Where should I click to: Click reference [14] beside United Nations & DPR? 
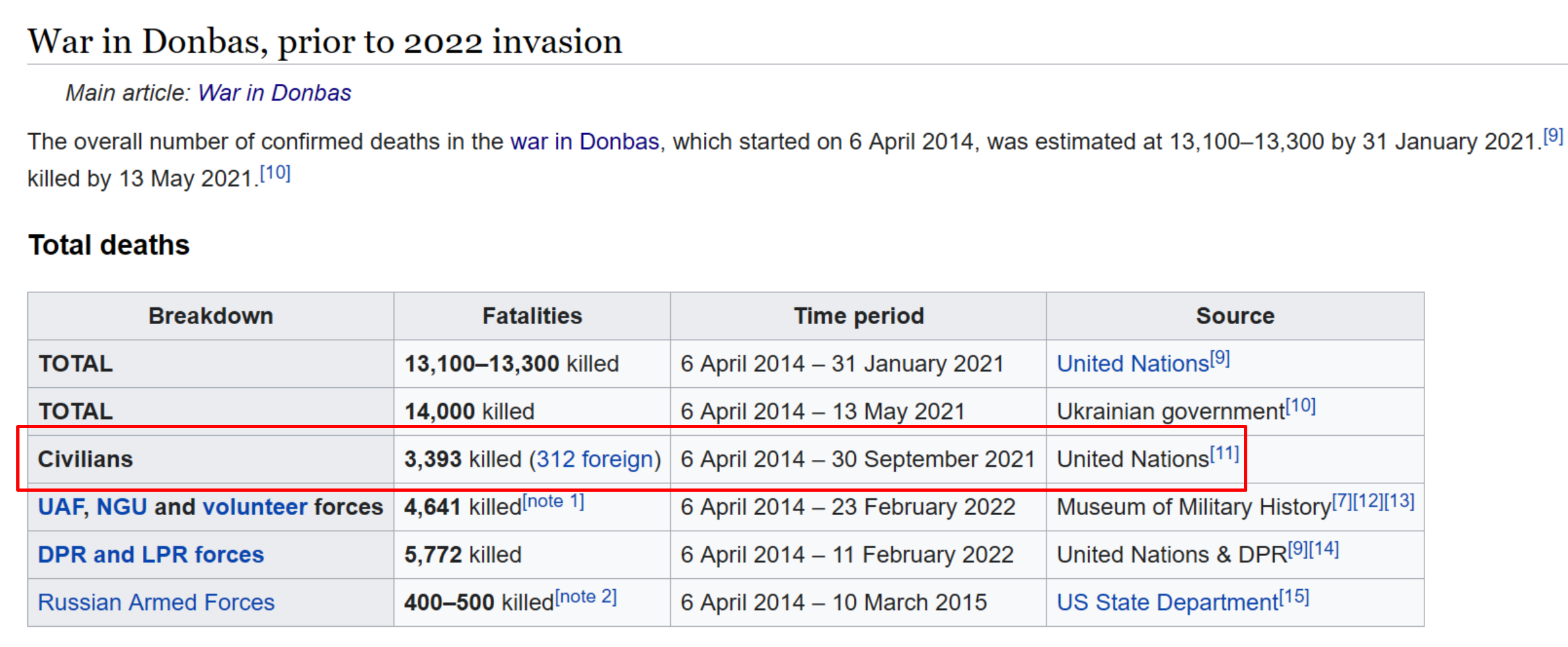(x=1323, y=550)
